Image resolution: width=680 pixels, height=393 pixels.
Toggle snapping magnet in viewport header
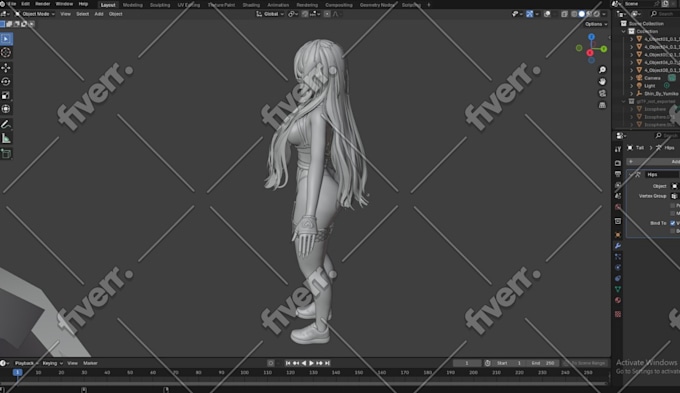coord(305,14)
